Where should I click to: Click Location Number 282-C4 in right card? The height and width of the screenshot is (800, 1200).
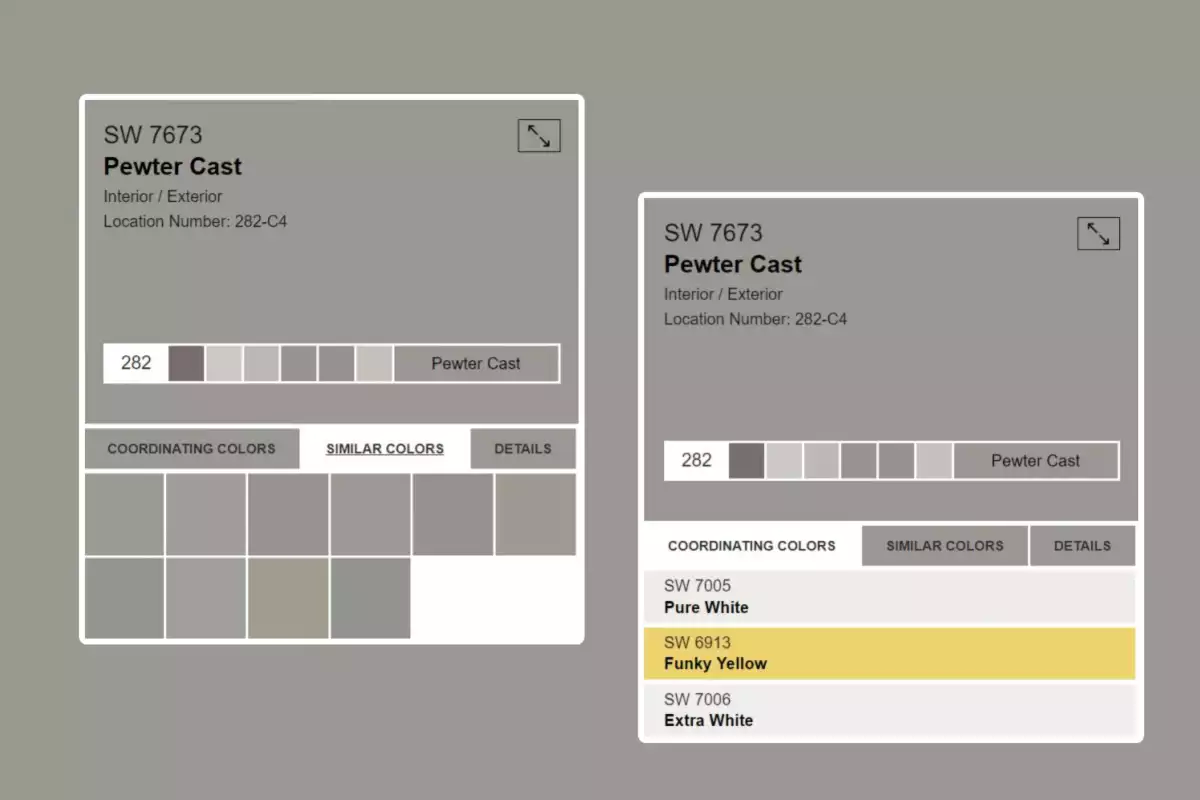click(x=755, y=319)
